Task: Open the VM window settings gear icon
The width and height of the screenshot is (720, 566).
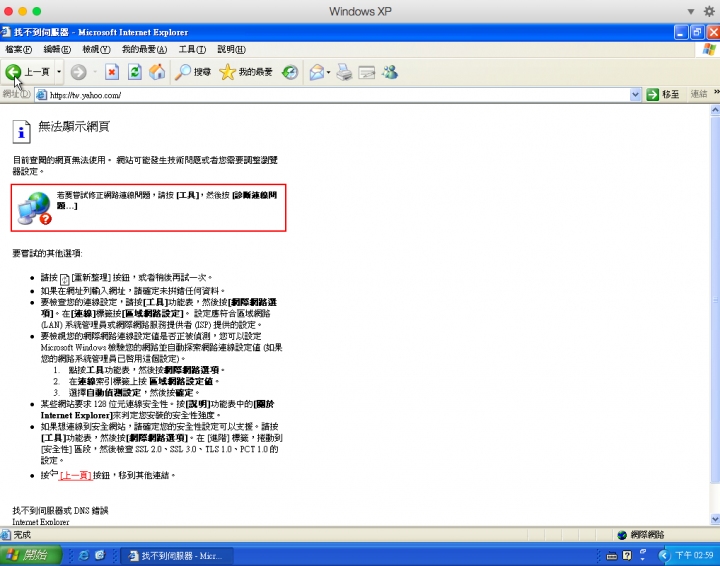Action: tap(709, 11)
